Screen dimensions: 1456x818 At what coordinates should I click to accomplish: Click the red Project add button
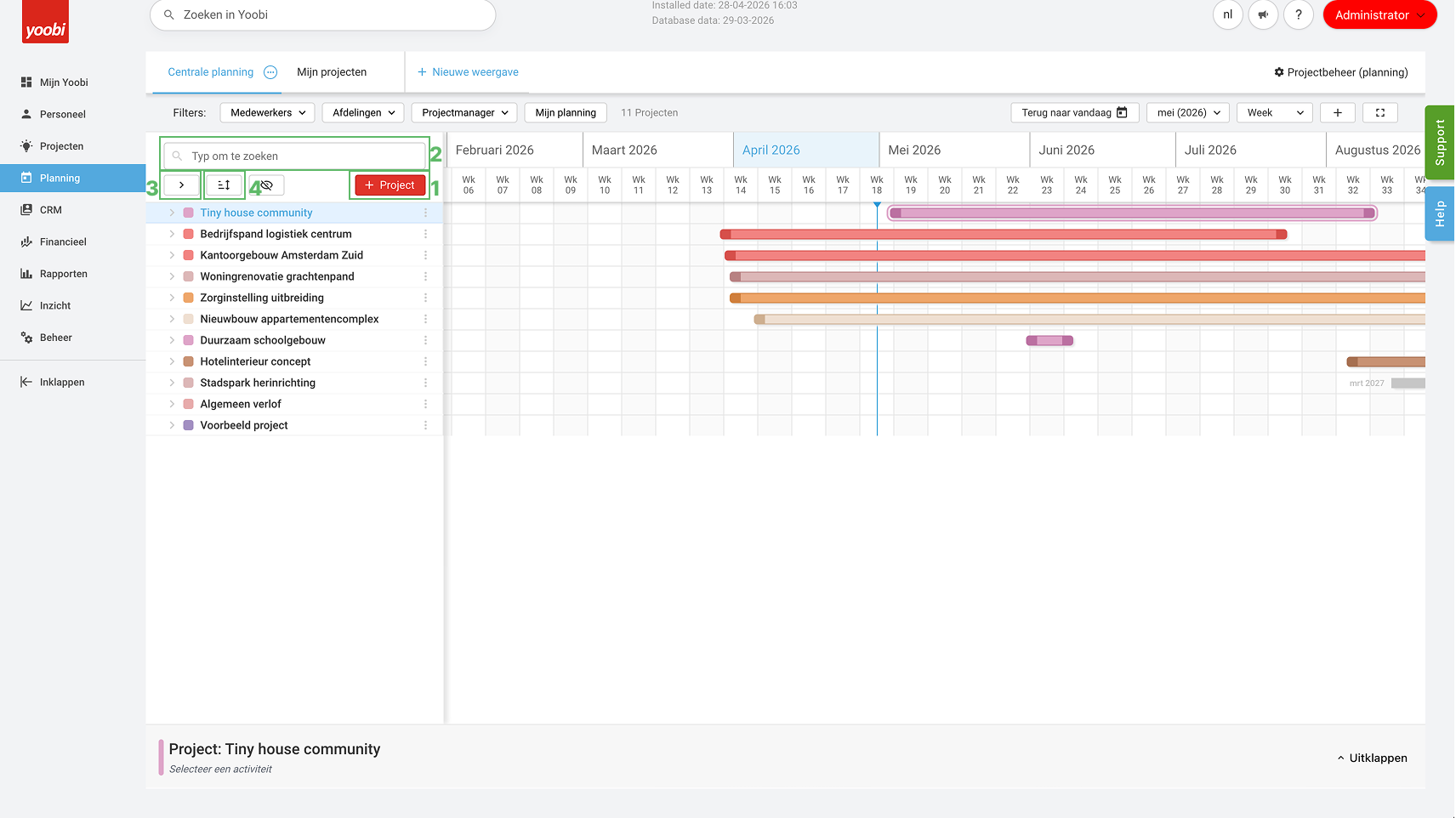pyautogui.click(x=390, y=185)
